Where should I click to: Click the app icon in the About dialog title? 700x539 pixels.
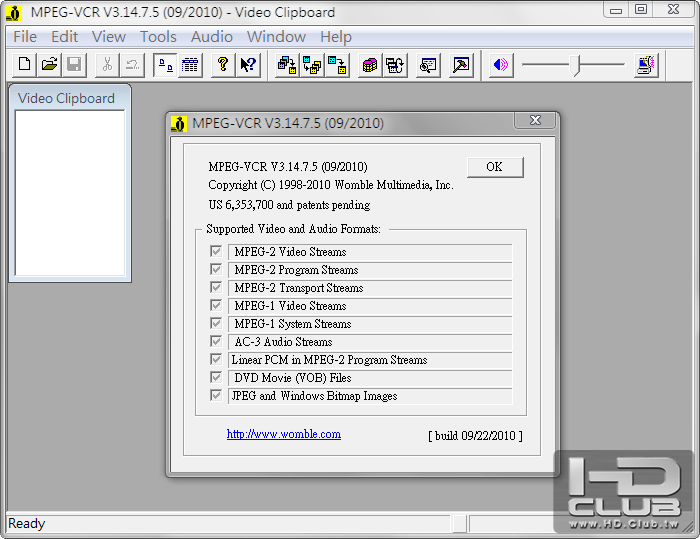tap(179, 124)
